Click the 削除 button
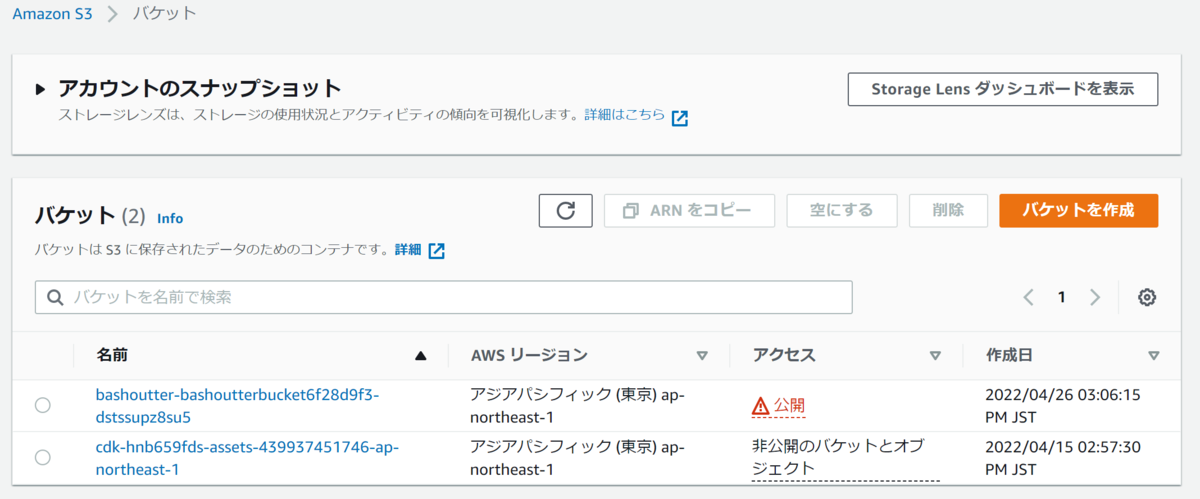Viewport: 1200px width, 499px height. 948,210
